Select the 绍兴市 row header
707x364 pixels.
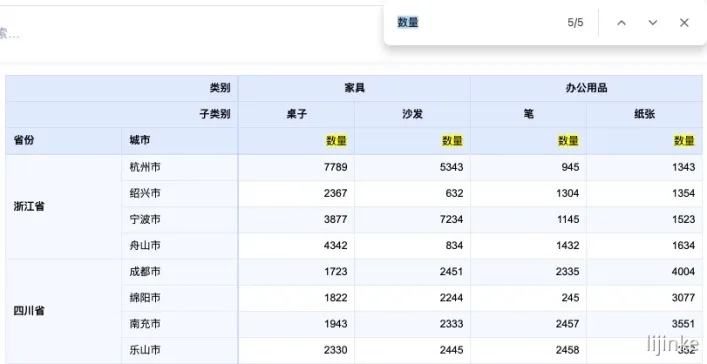(x=180, y=194)
